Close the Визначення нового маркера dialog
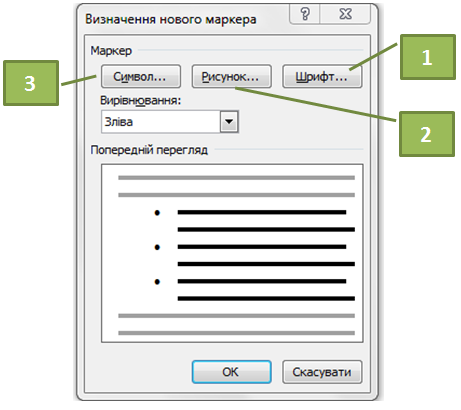The image size is (461, 410). coord(345,14)
